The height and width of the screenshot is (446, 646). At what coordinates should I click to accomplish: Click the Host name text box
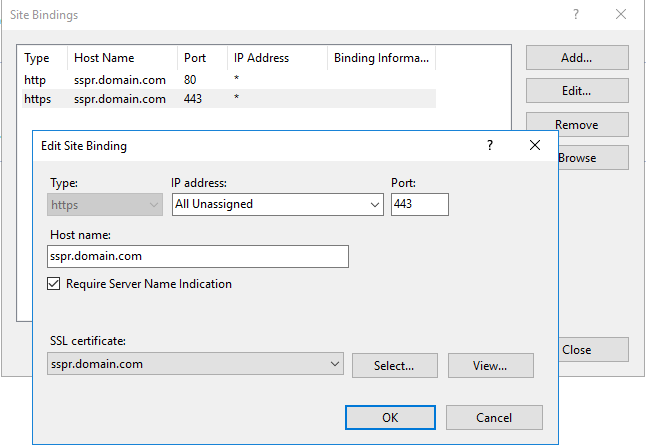pyautogui.click(x=198, y=257)
